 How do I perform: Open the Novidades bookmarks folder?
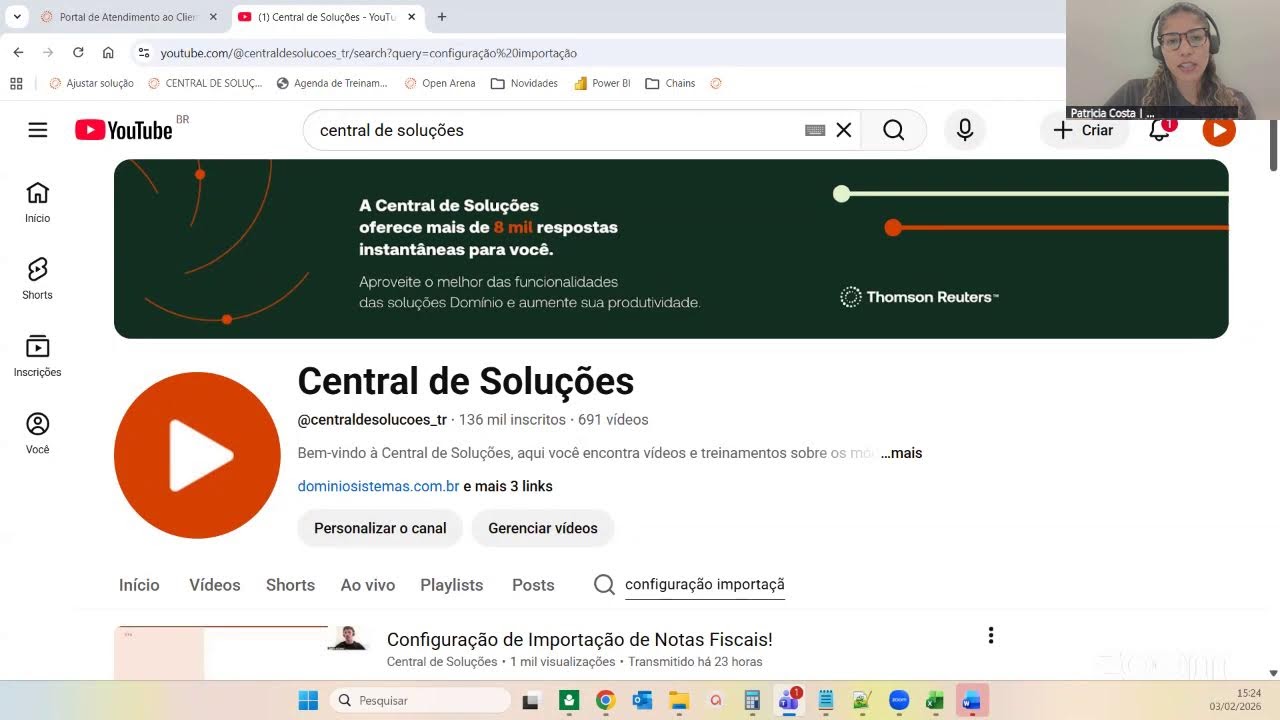tap(524, 83)
